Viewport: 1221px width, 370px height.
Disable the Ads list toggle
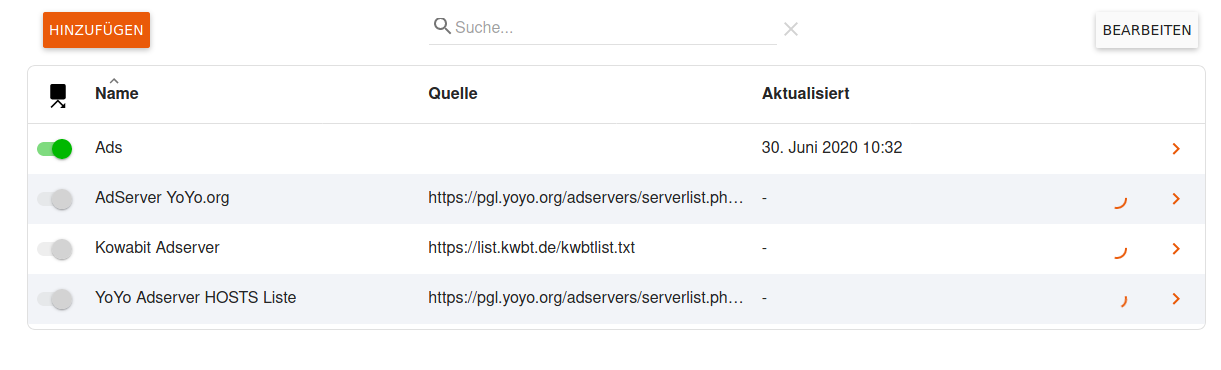(55, 149)
